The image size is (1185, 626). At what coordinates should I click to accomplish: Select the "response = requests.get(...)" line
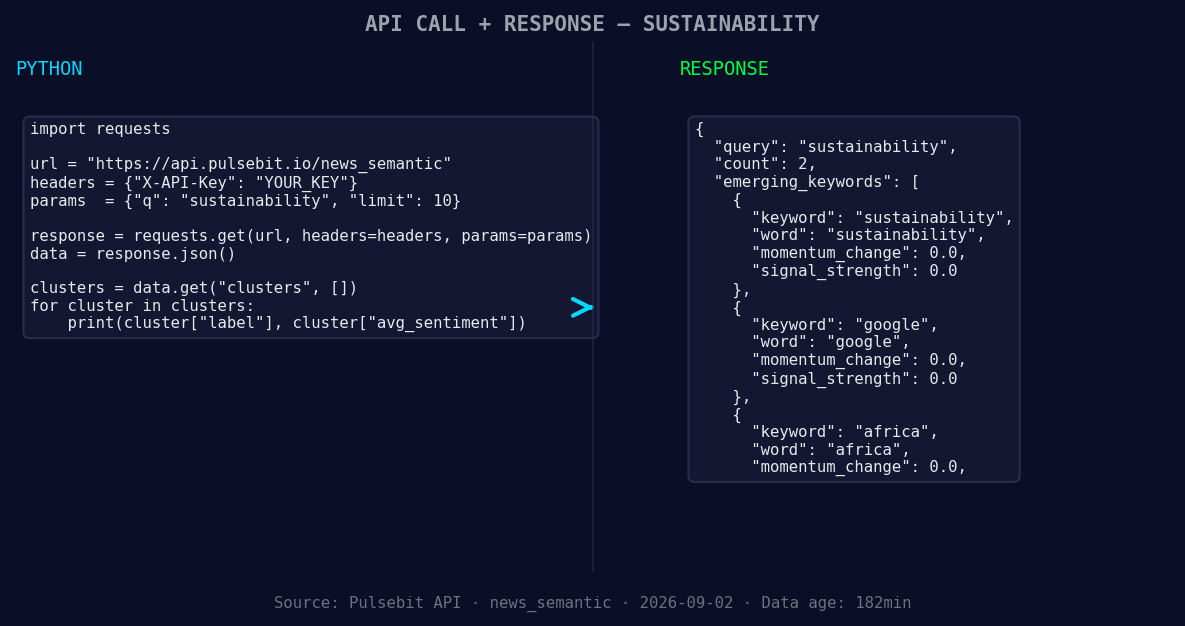coord(311,236)
